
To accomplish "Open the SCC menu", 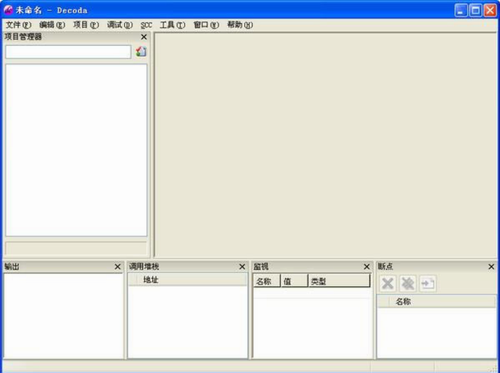I will (x=146, y=25).
